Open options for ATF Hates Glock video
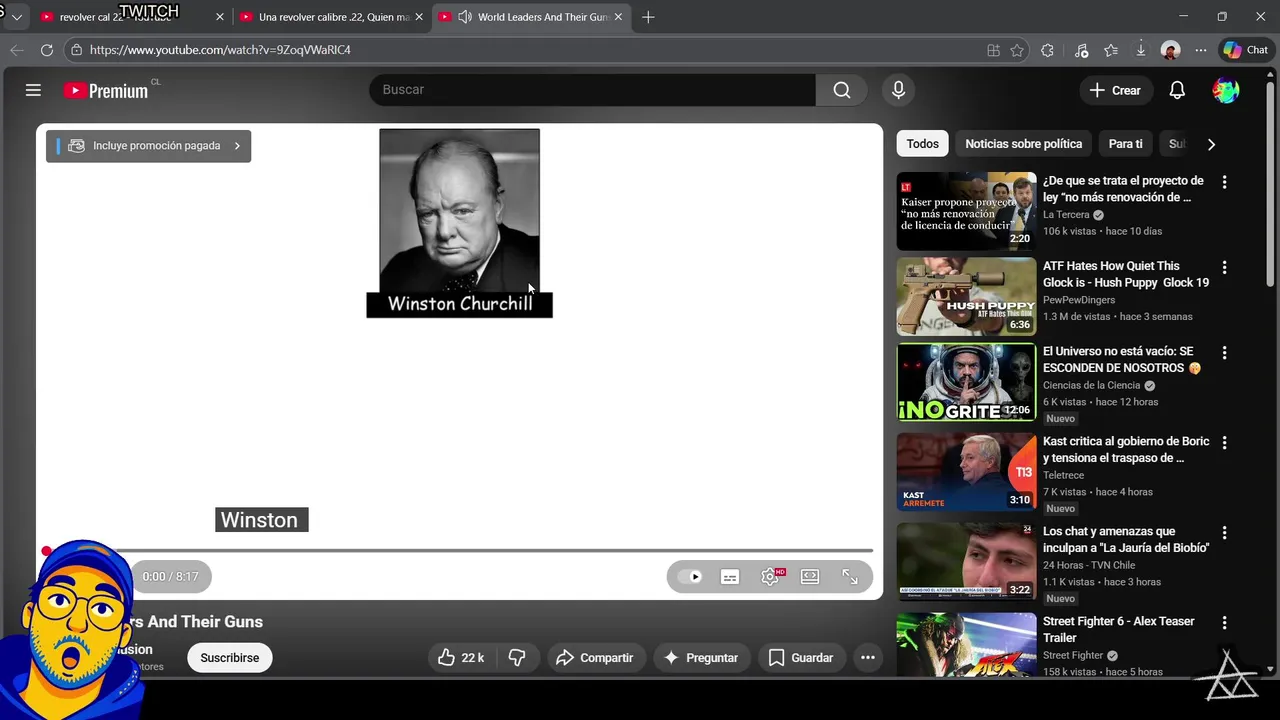This screenshot has height=720, width=1280. [x=1224, y=267]
